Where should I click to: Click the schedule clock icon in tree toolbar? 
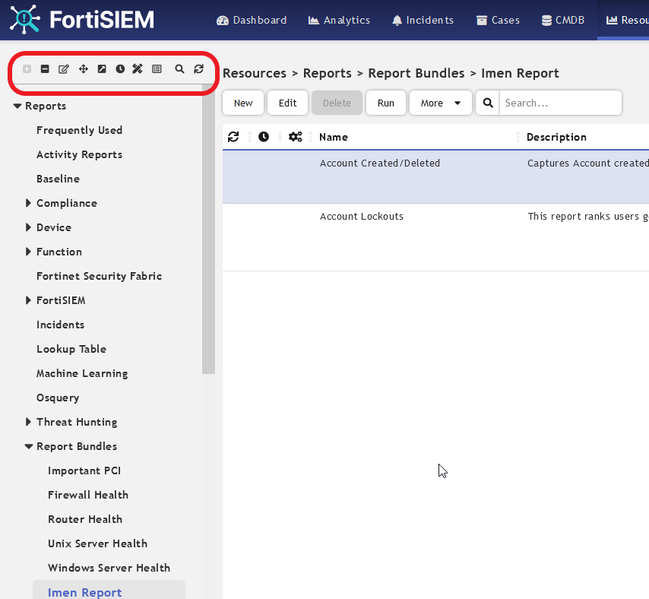click(x=120, y=69)
